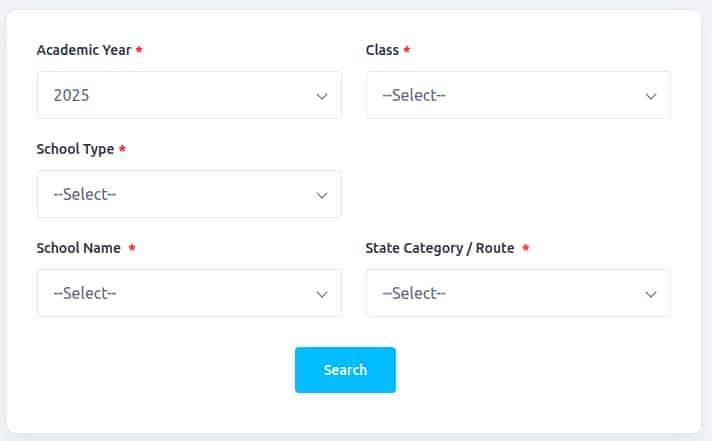Open the Academic Year dropdown
The image size is (712, 441).
tap(189, 96)
